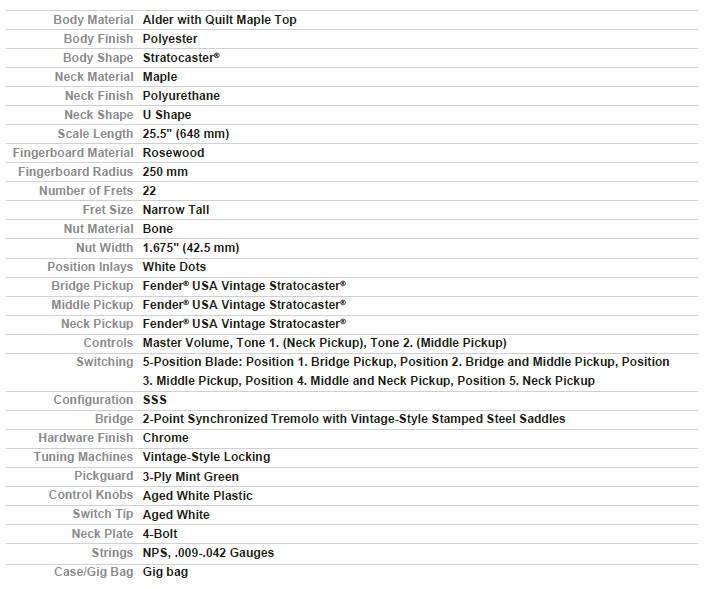Viewport: 711px width, 589px height.
Task: Click the 'Bridge' label
Action: pos(114,420)
